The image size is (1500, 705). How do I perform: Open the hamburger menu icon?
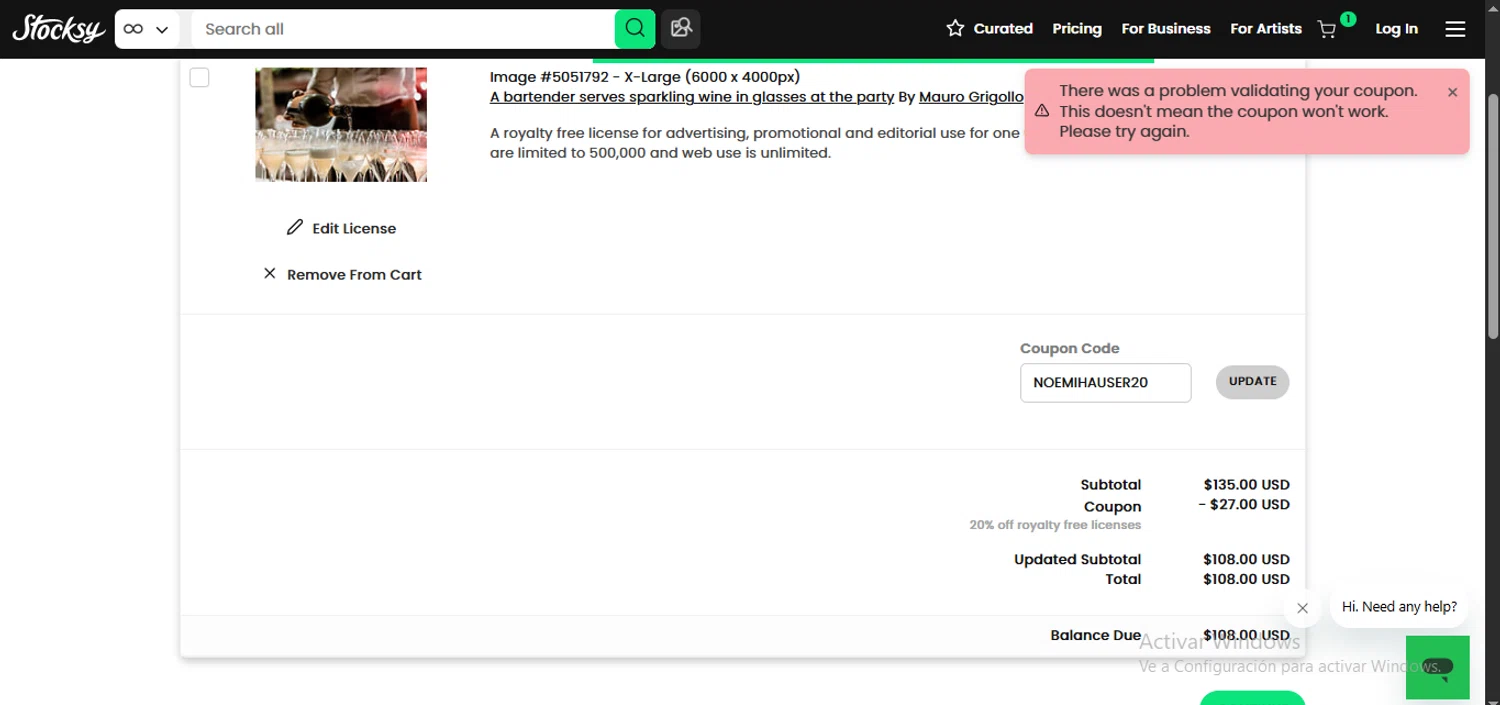coord(1455,29)
